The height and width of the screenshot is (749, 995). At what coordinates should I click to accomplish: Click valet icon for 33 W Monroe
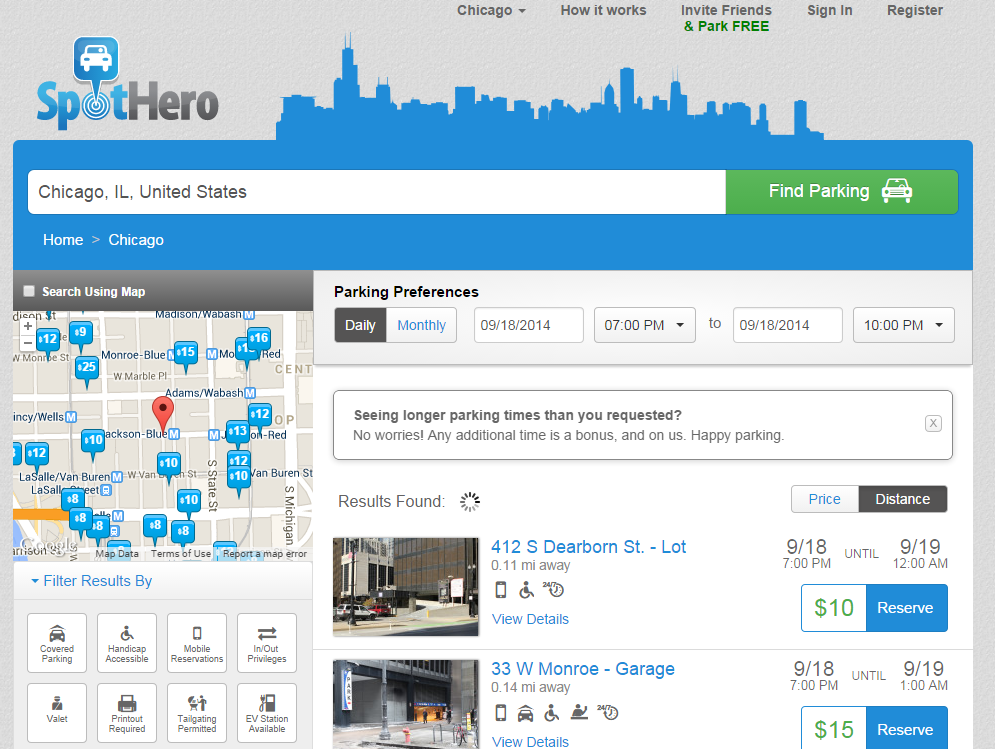(x=579, y=712)
